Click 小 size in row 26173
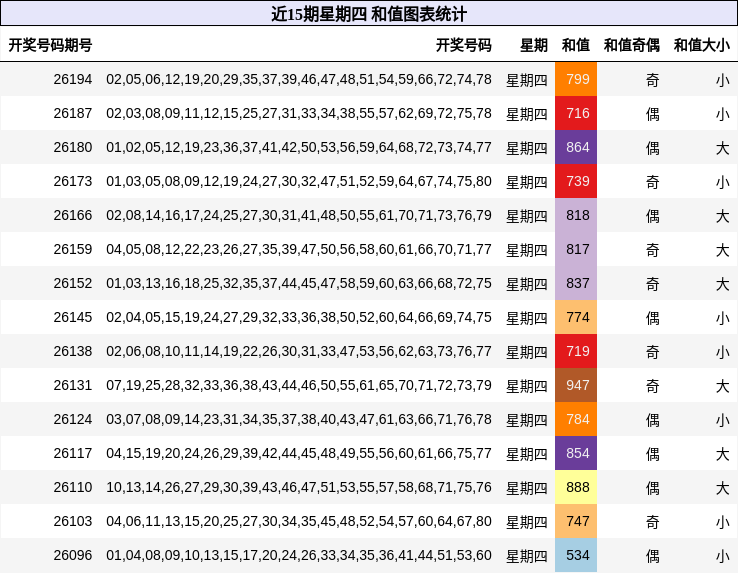The image size is (738, 573). pyautogui.click(x=722, y=182)
